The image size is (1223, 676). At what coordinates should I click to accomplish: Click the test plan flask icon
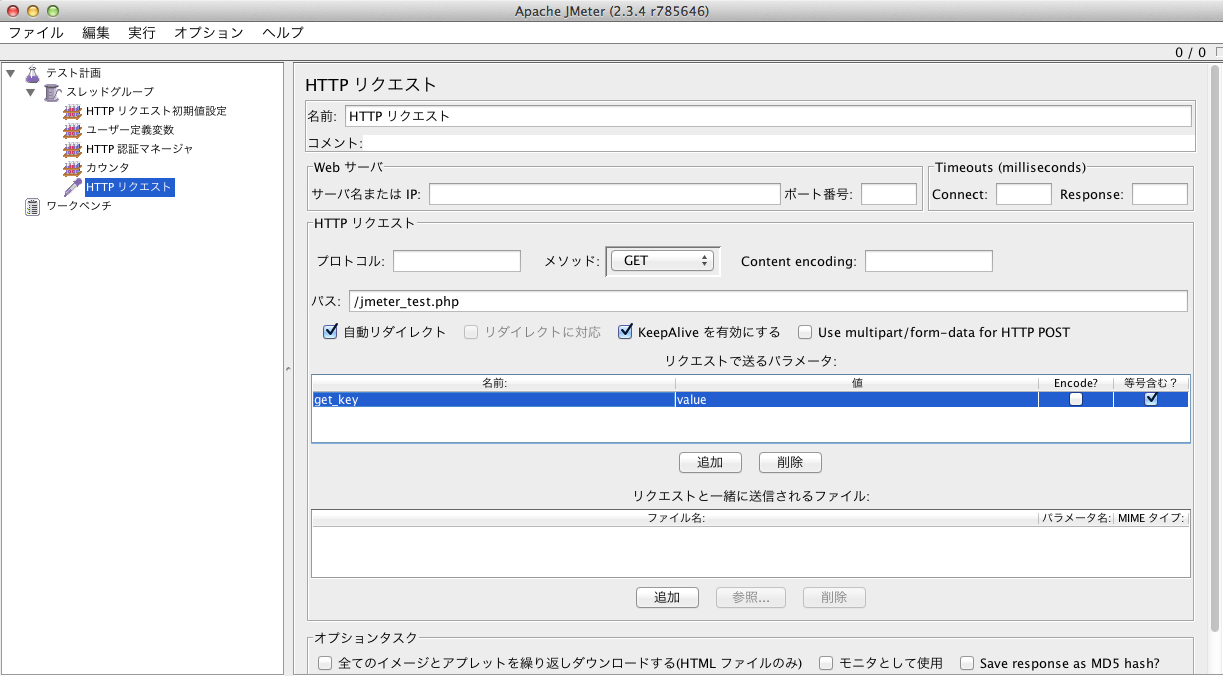coord(33,73)
